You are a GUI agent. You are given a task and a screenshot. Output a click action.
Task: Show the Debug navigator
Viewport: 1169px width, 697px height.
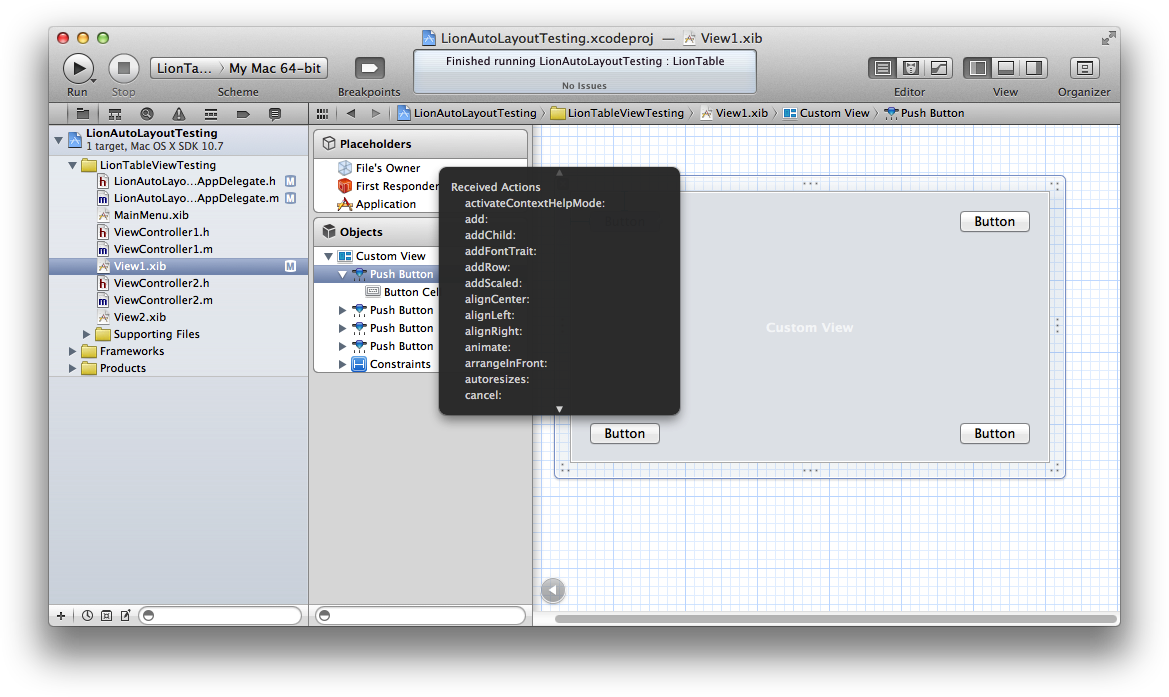coord(211,114)
